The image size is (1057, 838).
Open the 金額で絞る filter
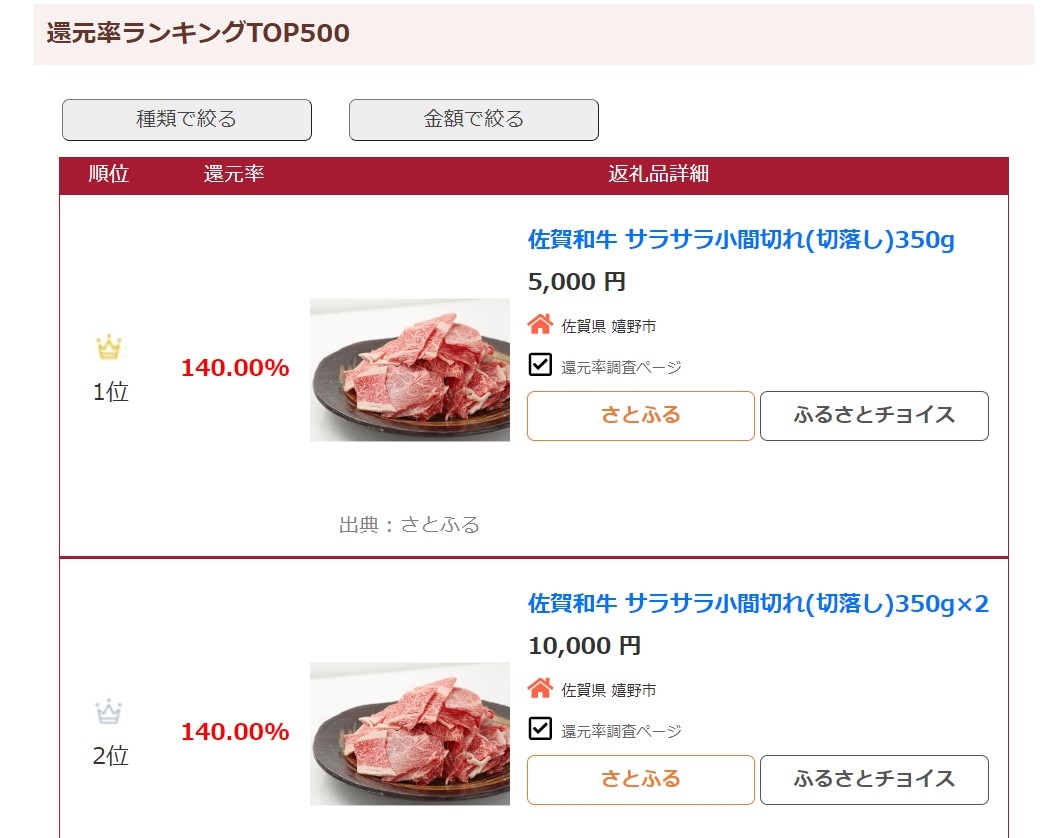pyautogui.click(x=472, y=119)
